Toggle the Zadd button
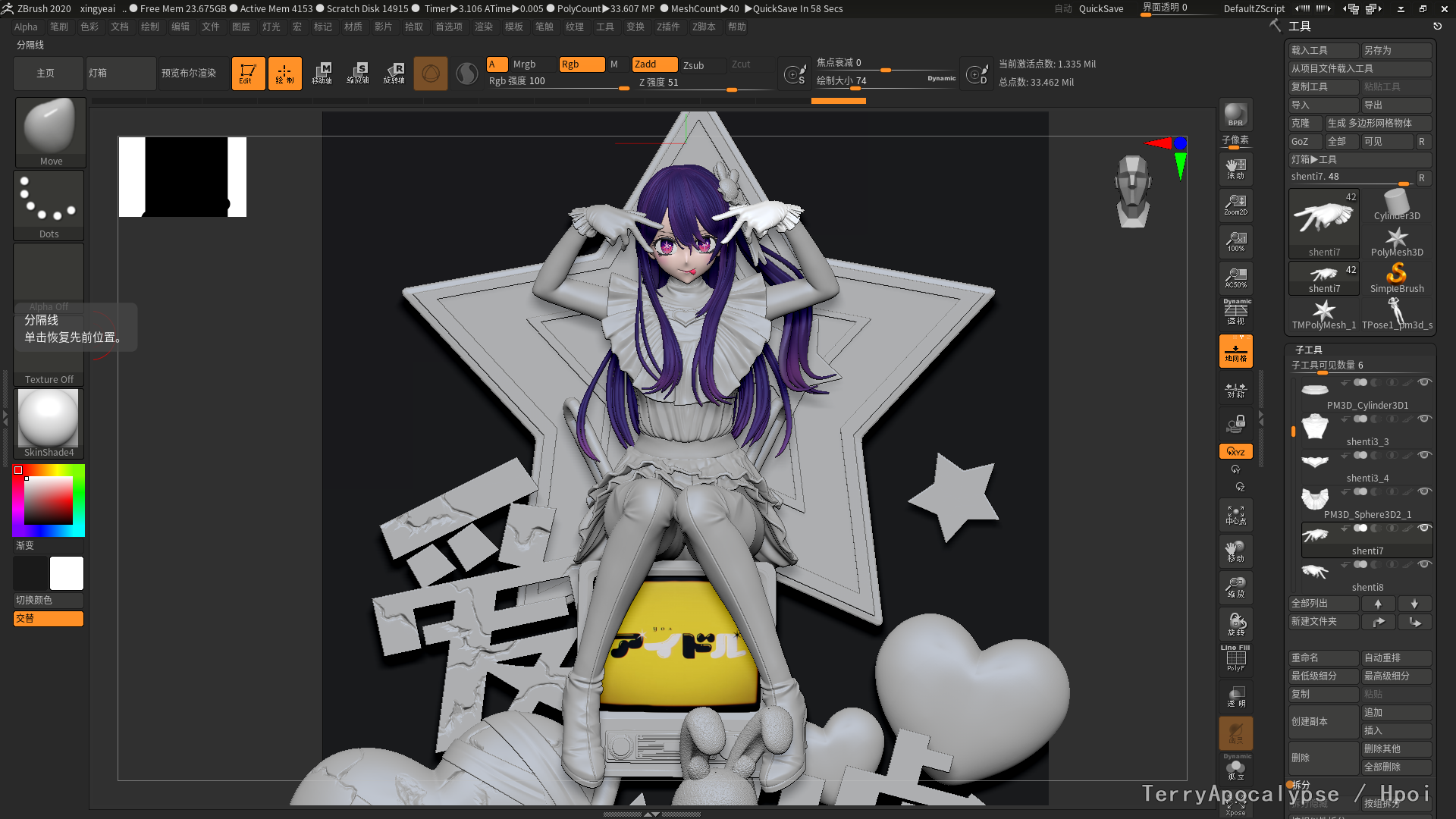Image resolution: width=1456 pixels, height=819 pixels. (x=654, y=64)
